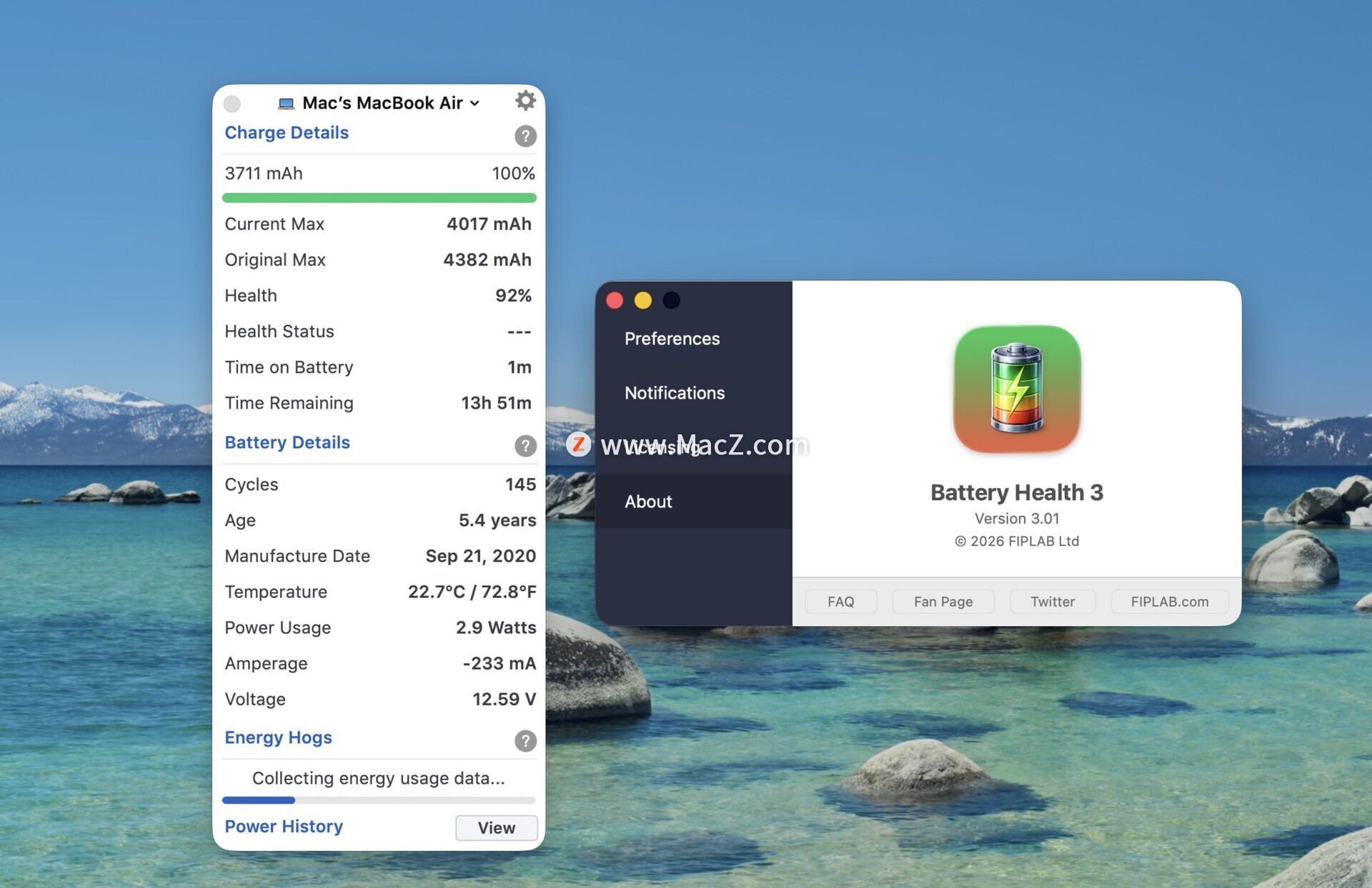Visit FIPLAB.com via the button
Image resolution: width=1372 pixels, height=888 pixels.
tap(1169, 602)
